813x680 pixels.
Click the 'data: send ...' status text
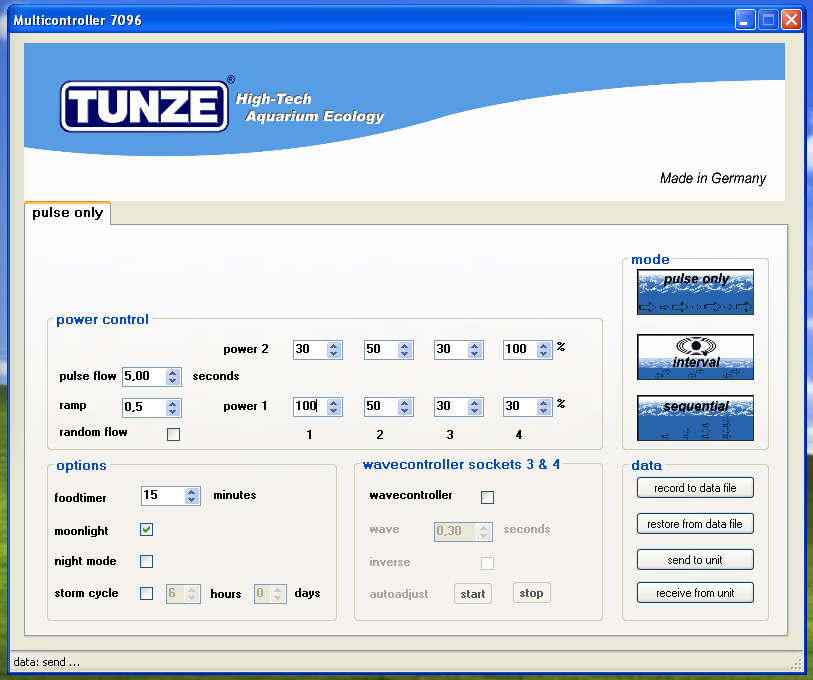pos(47,662)
